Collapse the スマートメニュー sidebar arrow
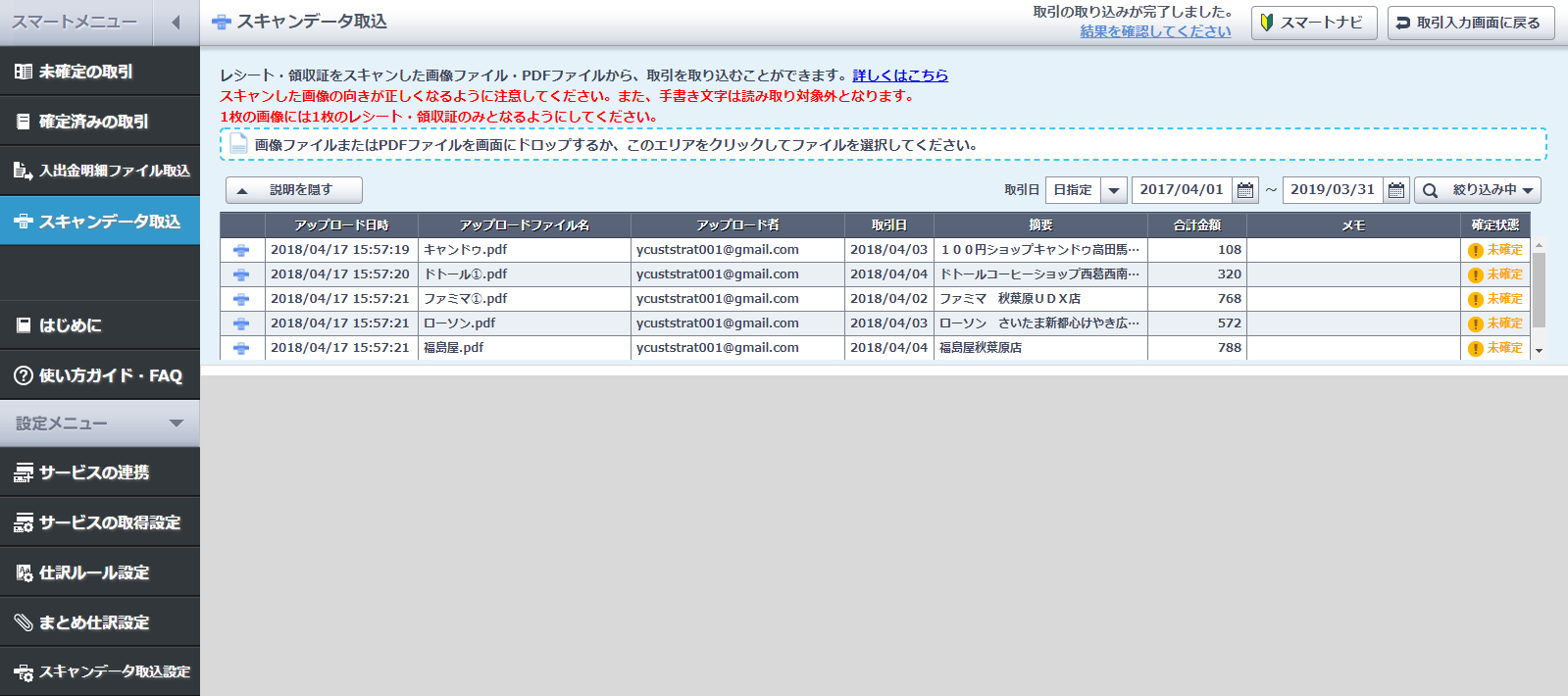1568x696 pixels. tap(177, 23)
